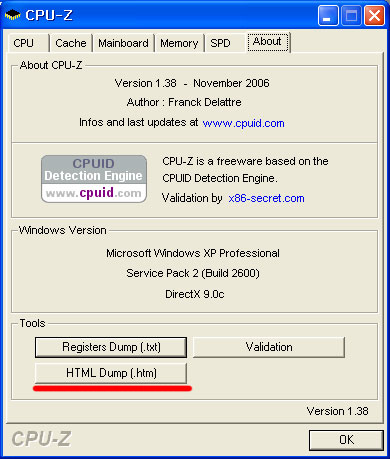Viewport: 390px width, 459px height.
Task: Visit the x86-secret.com validation link
Action: (266, 198)
